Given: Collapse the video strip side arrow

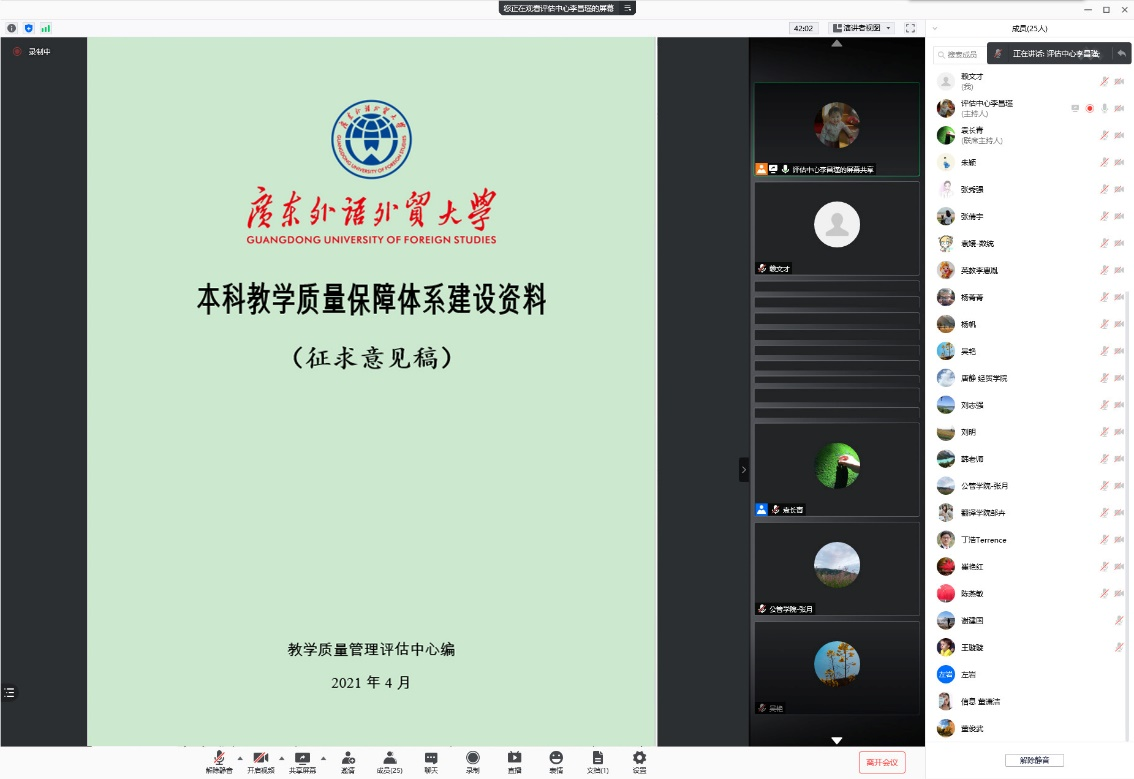Looking at the screenshot, I should tap(743, 469).
